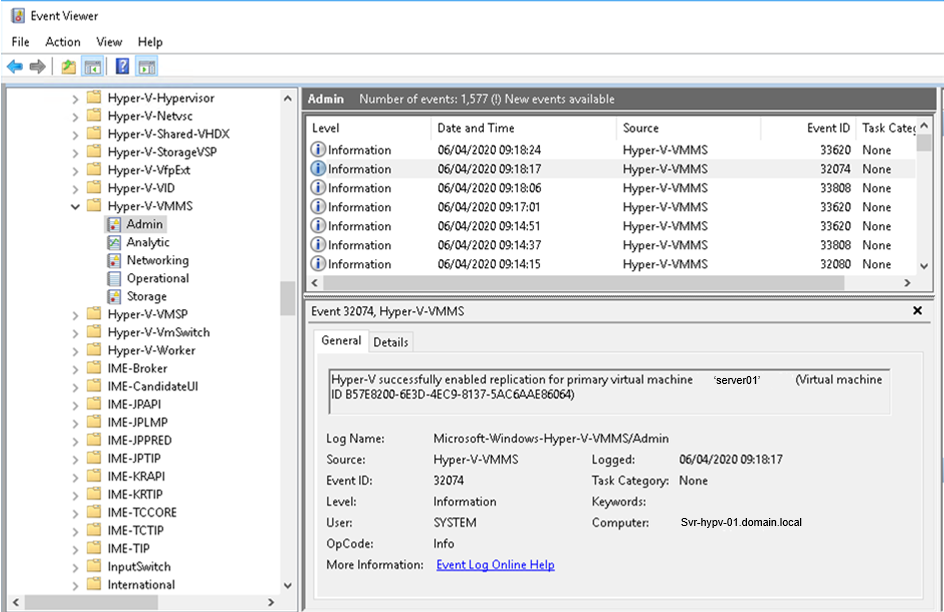Viewport: 944px width, 612px height.
Task: Expand the Hyper-V-Worker folder
Action: click(x=75, y=351)
